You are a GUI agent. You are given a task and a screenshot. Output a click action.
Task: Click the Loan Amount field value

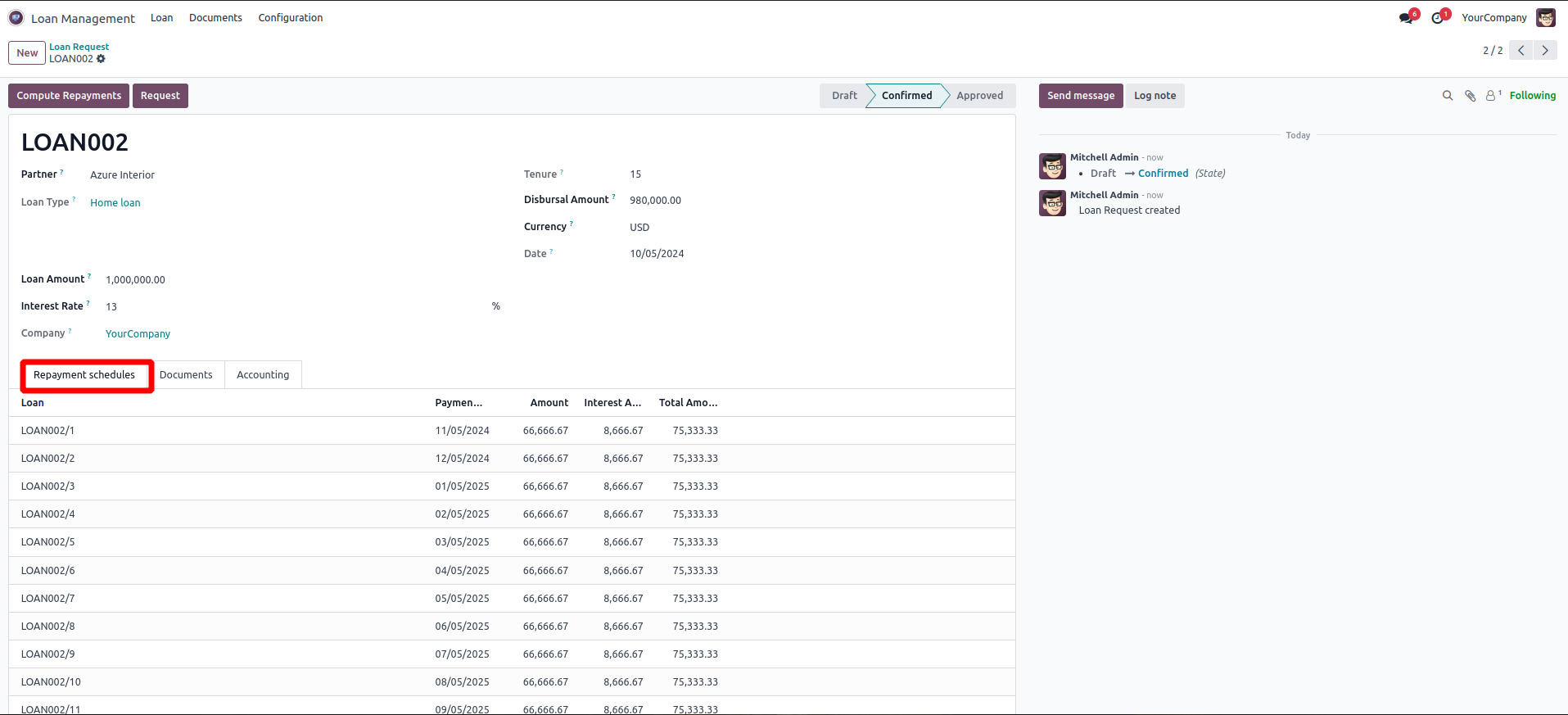[x=135, y=280]
